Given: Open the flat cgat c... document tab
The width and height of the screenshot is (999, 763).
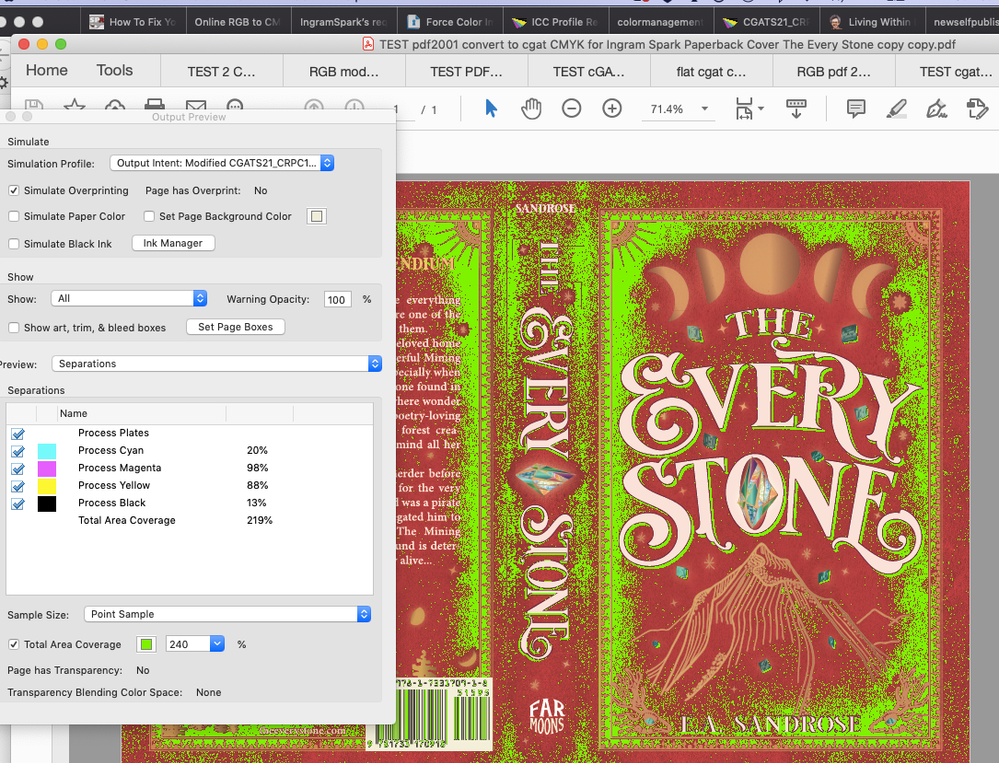Looking at the screenshot, I should click(x=711, y=71).
